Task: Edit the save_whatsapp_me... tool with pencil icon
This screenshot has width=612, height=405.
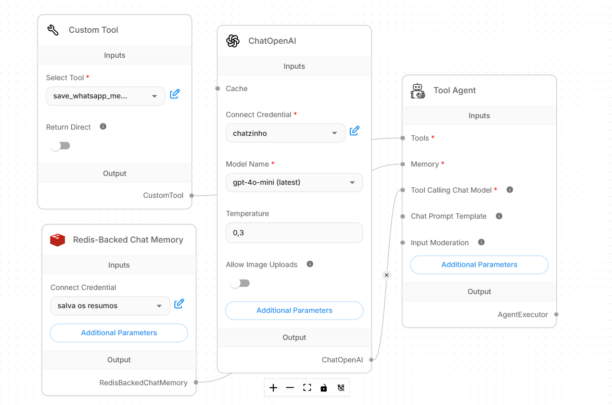Action: tap(175, 95)
